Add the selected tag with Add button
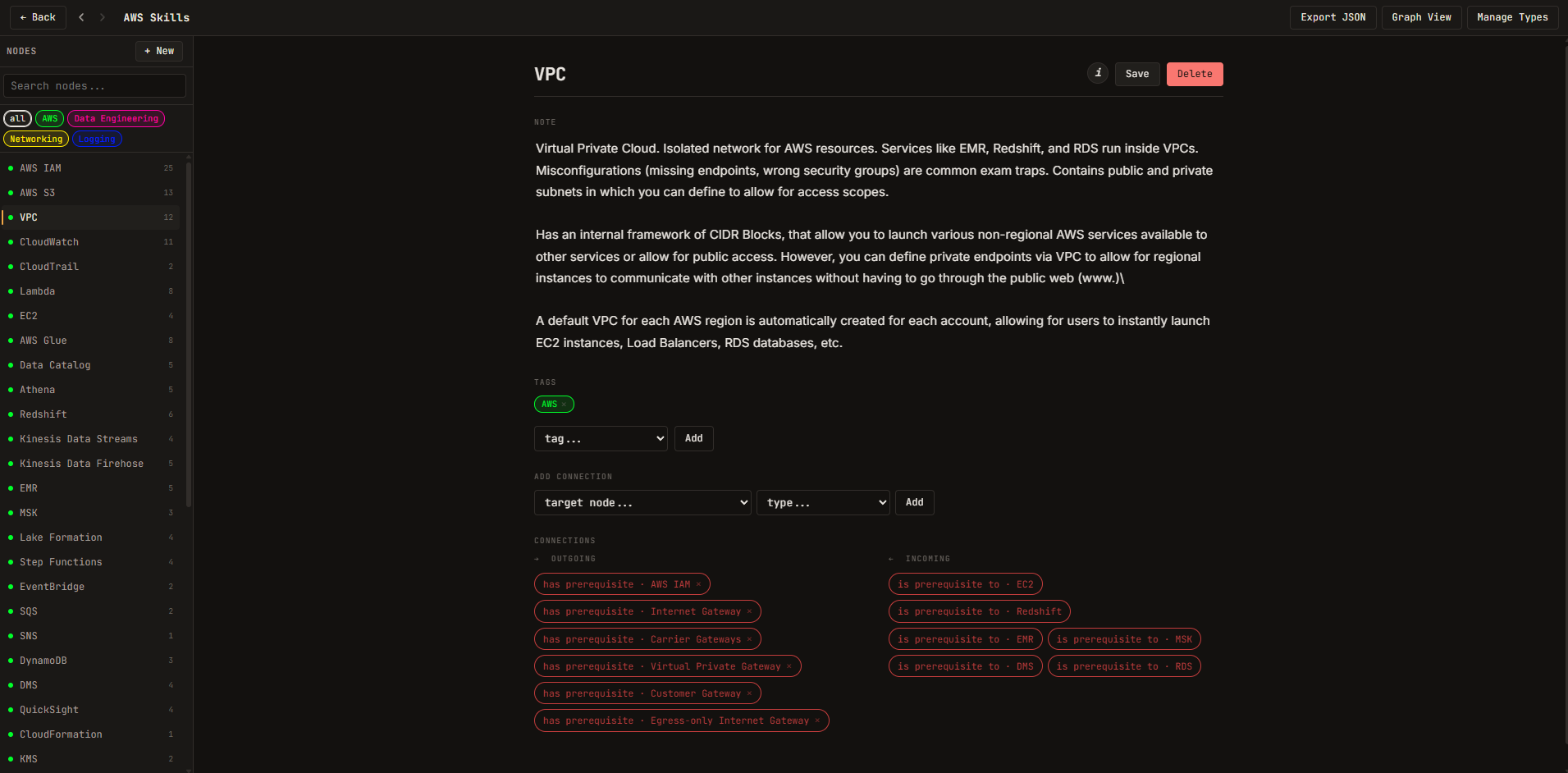 [x=693, y=438]
